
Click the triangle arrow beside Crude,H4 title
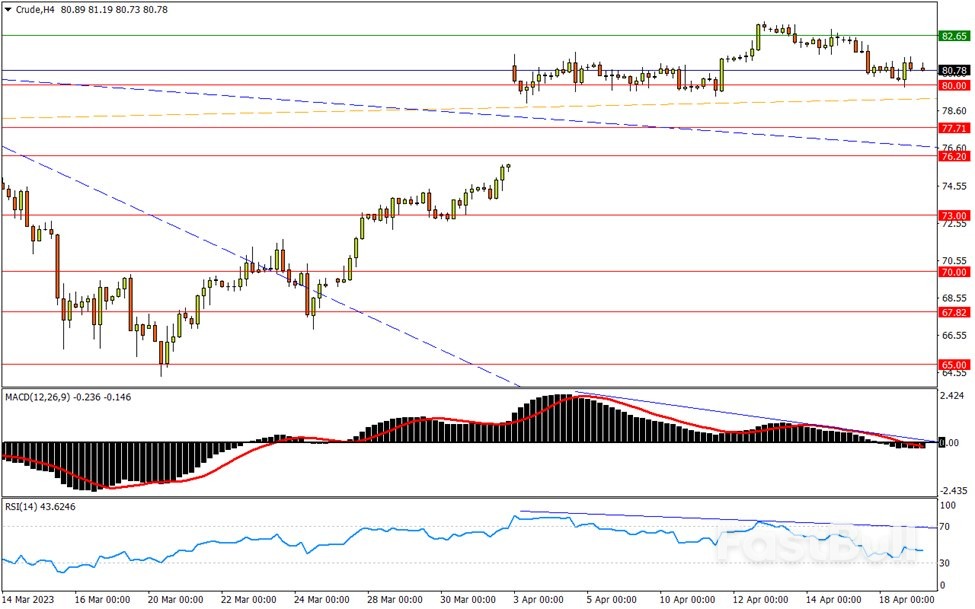point(8,10)
